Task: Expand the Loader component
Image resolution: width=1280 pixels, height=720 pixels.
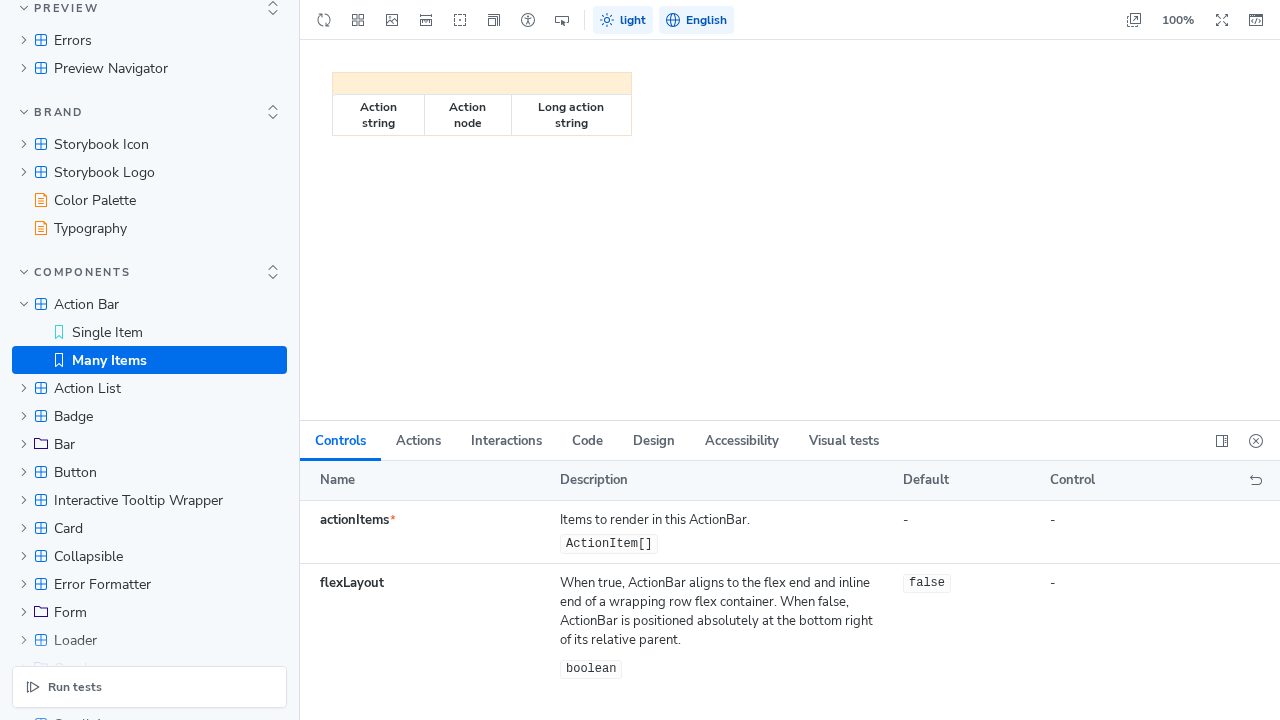Action: [x=149, y=640]
